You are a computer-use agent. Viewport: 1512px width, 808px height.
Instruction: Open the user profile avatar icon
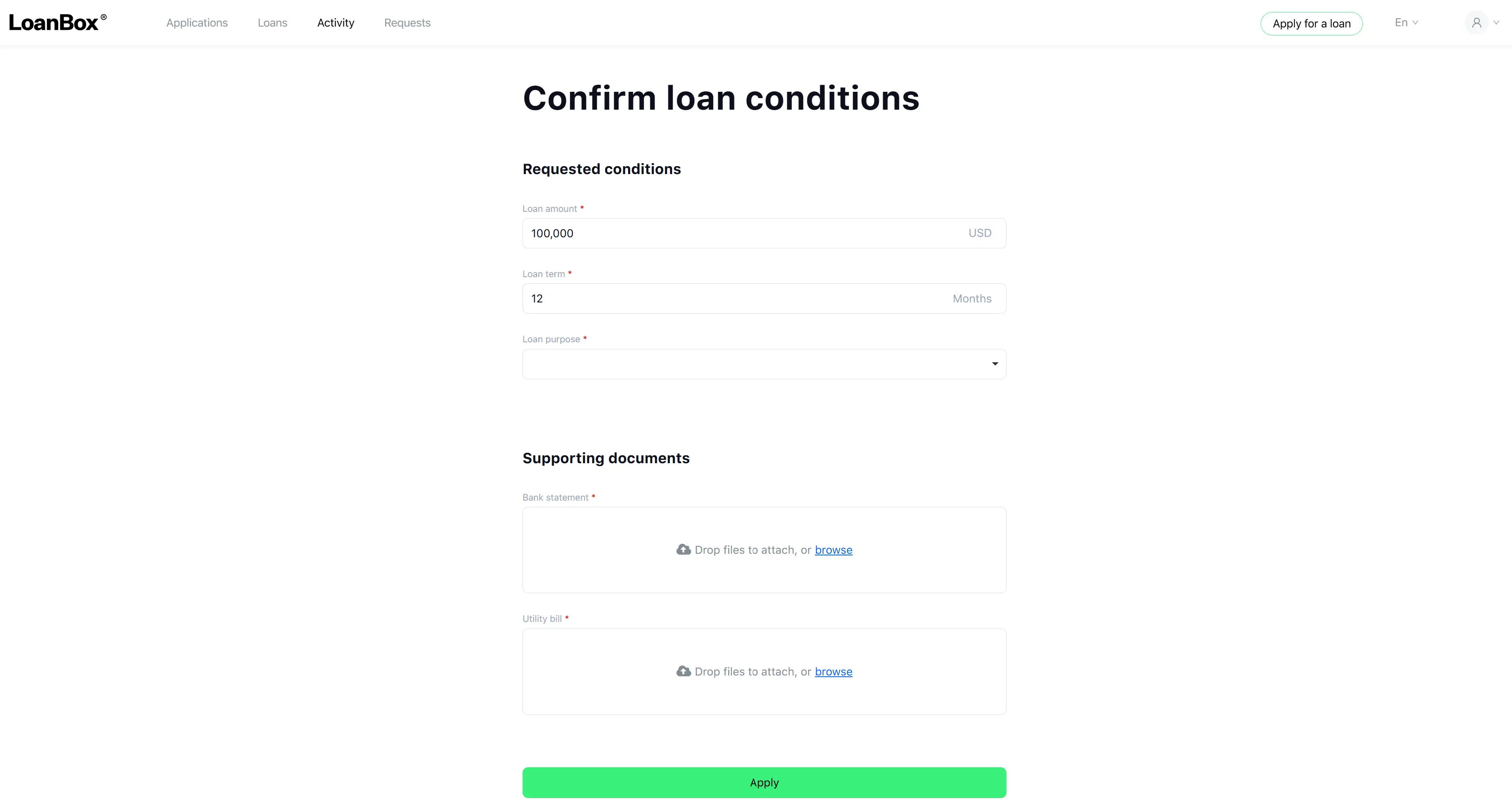(1476, 23)
